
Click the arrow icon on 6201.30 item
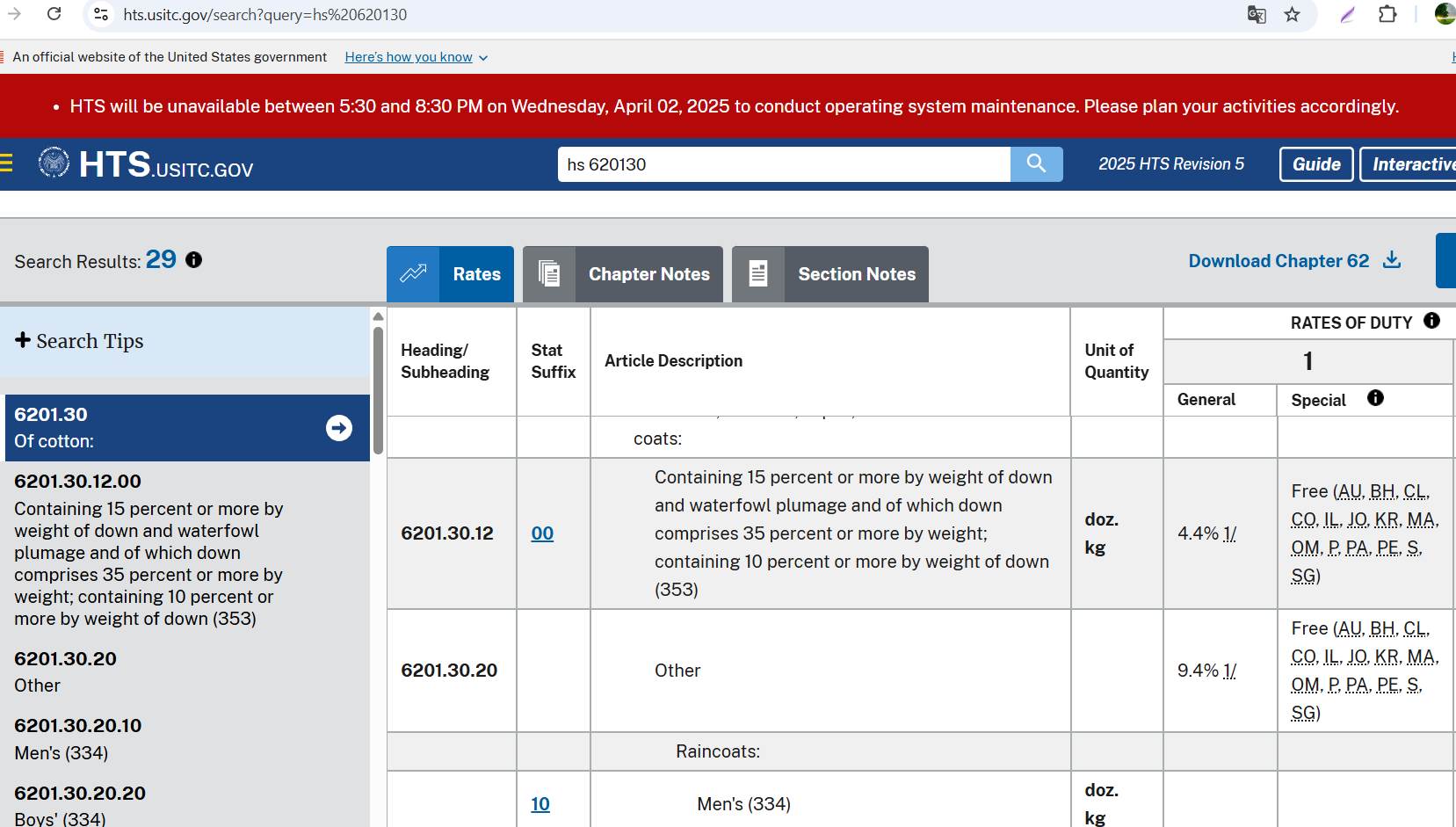tap(339, 428)
